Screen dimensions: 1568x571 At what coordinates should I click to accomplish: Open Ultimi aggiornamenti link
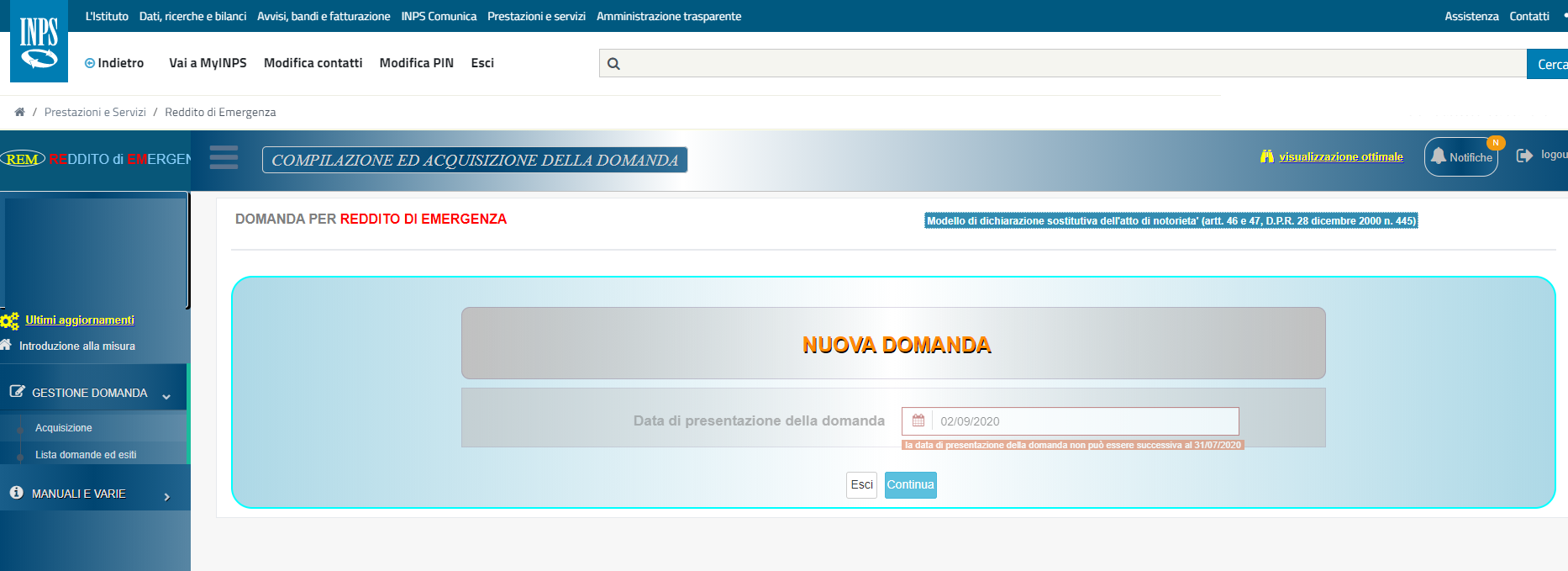[x=80, y=320]
